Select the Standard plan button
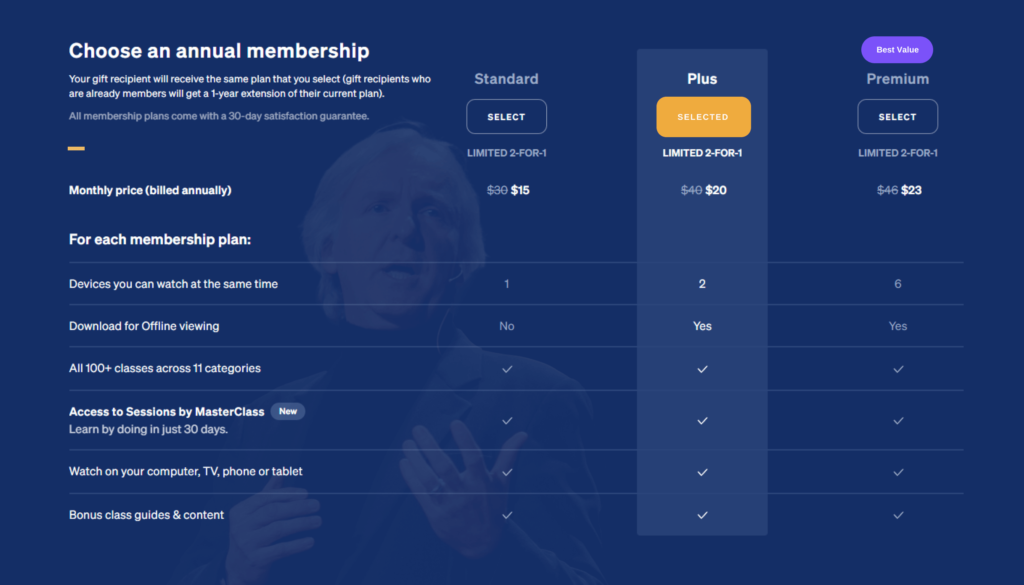 pyautogui.click(x=506, y=117)
